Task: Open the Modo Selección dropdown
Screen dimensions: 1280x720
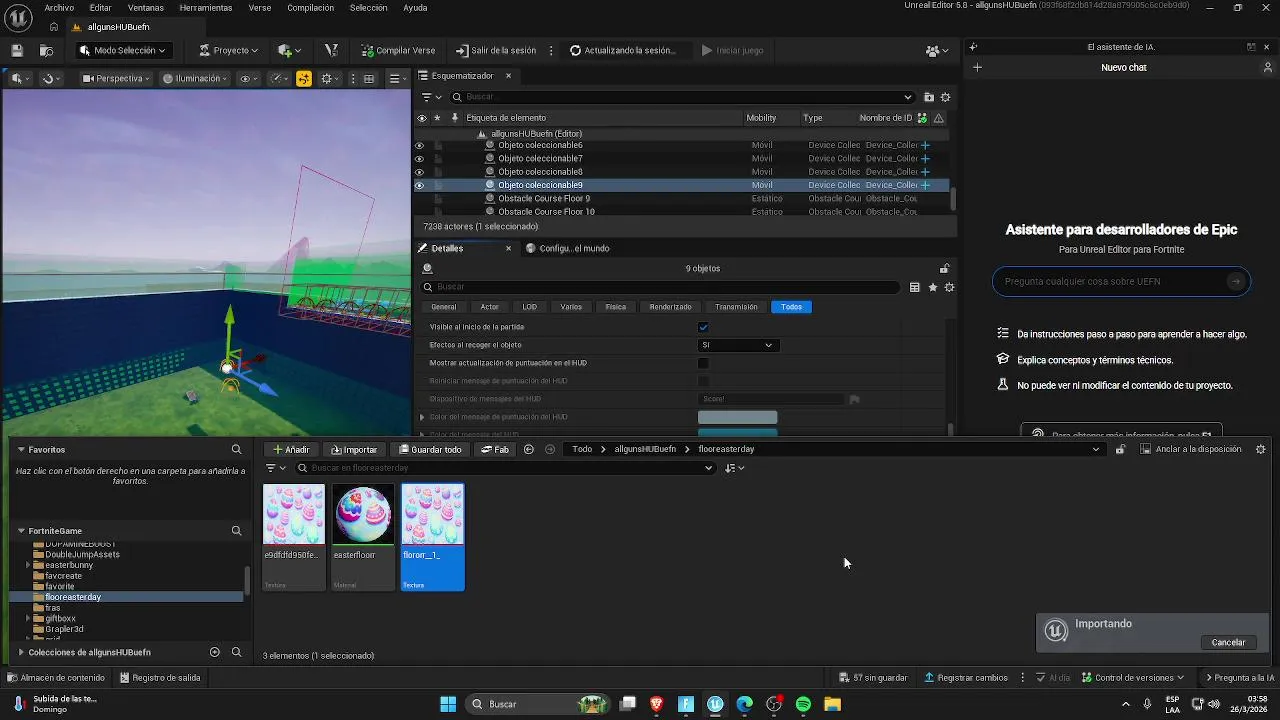Action: pos(123,50)
